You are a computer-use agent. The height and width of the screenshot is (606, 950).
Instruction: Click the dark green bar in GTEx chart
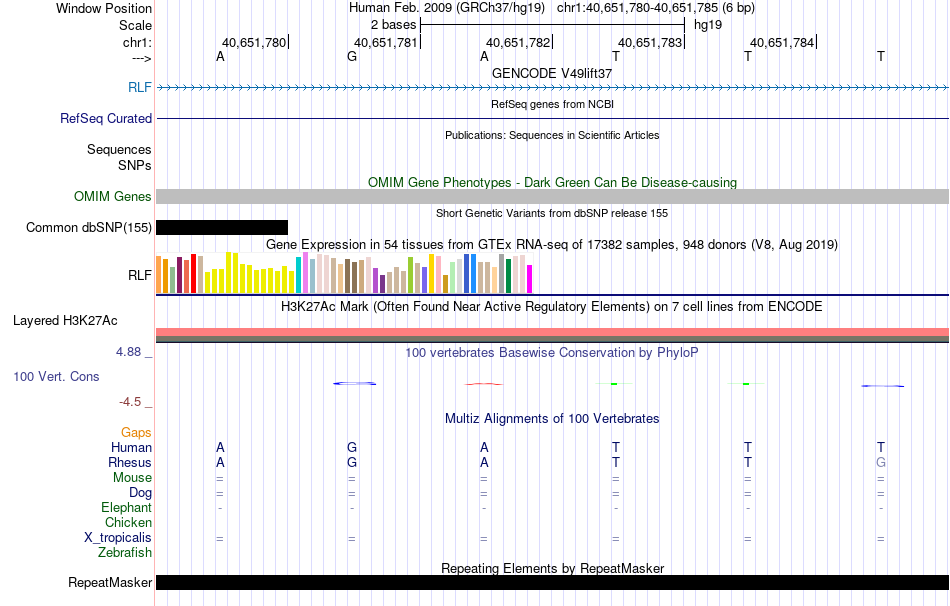(509, 276)
